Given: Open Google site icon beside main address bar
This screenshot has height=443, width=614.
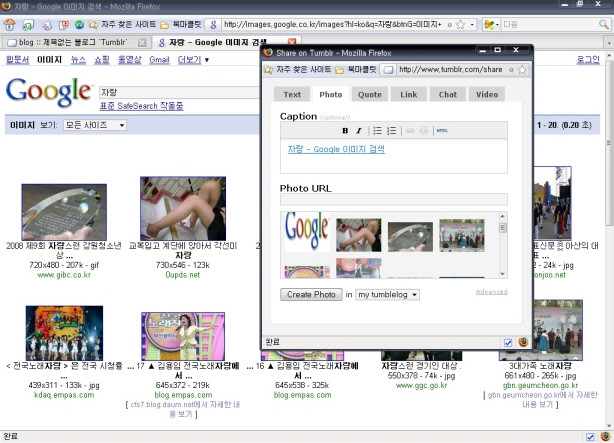Looking at the screenshot, I should [213, 25].
